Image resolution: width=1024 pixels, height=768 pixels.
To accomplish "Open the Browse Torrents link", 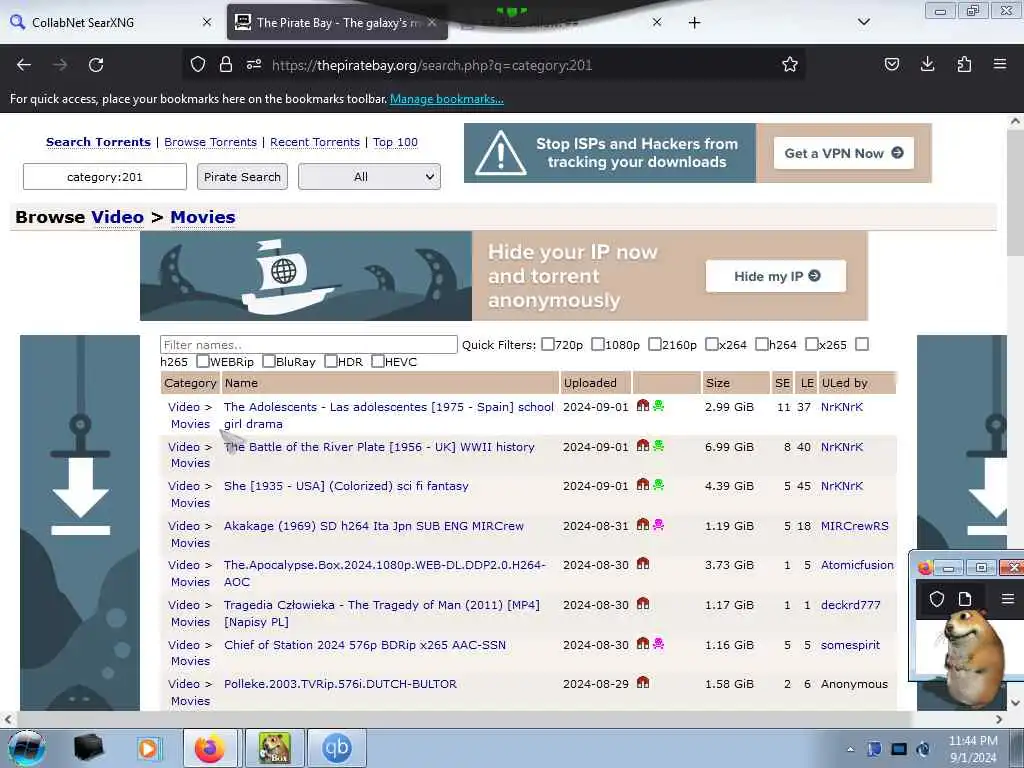I will point(210,142).
